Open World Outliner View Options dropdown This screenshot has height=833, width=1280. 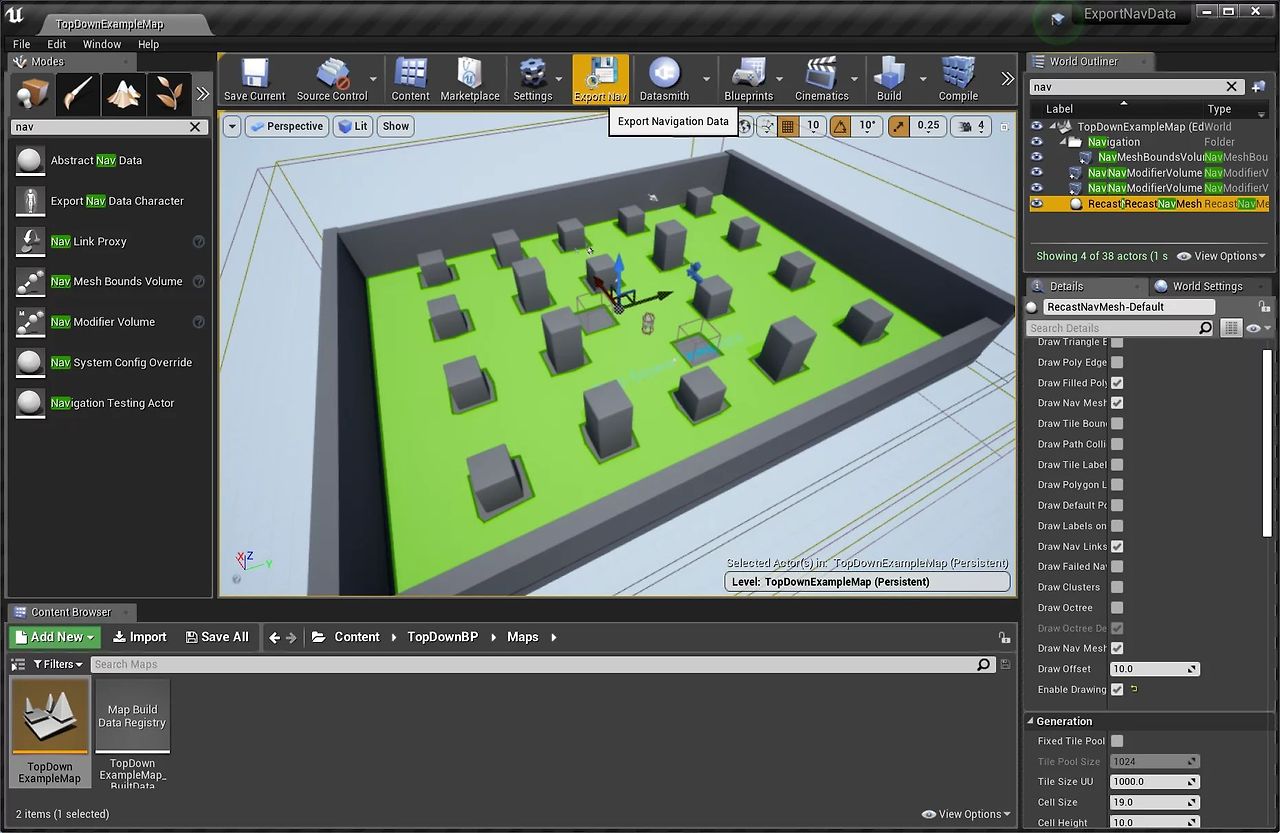click(x=1221, y=256)
